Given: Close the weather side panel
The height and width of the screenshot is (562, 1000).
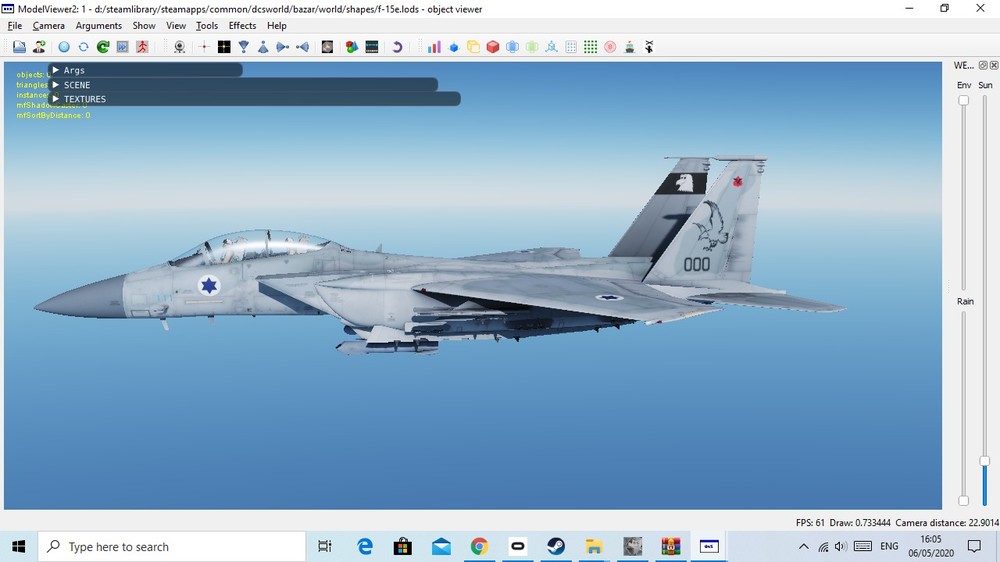Looking at the screenshot, I should 994,65.
